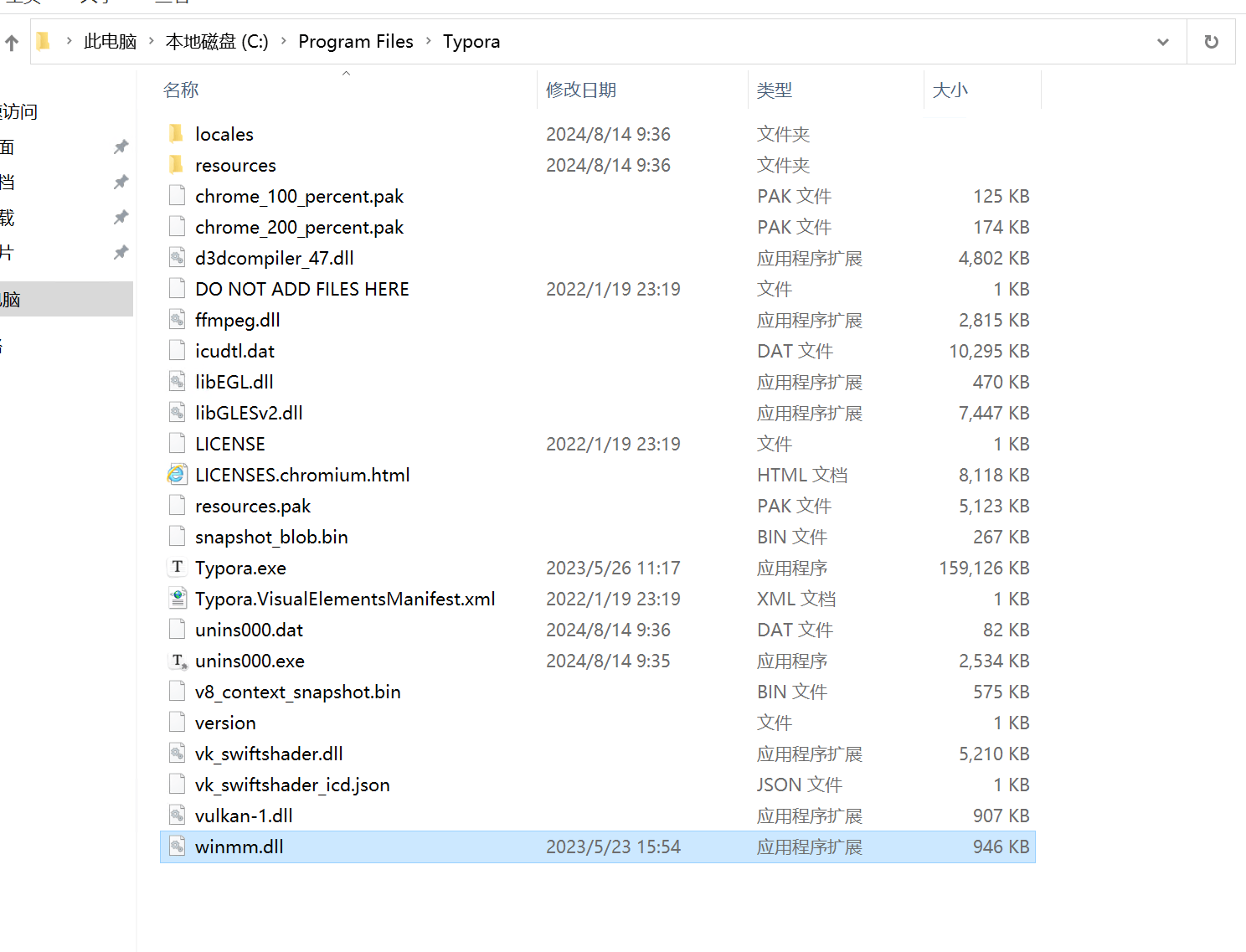Click the file name Typora.exe
1246x952 pixels.
coord(240,568)
